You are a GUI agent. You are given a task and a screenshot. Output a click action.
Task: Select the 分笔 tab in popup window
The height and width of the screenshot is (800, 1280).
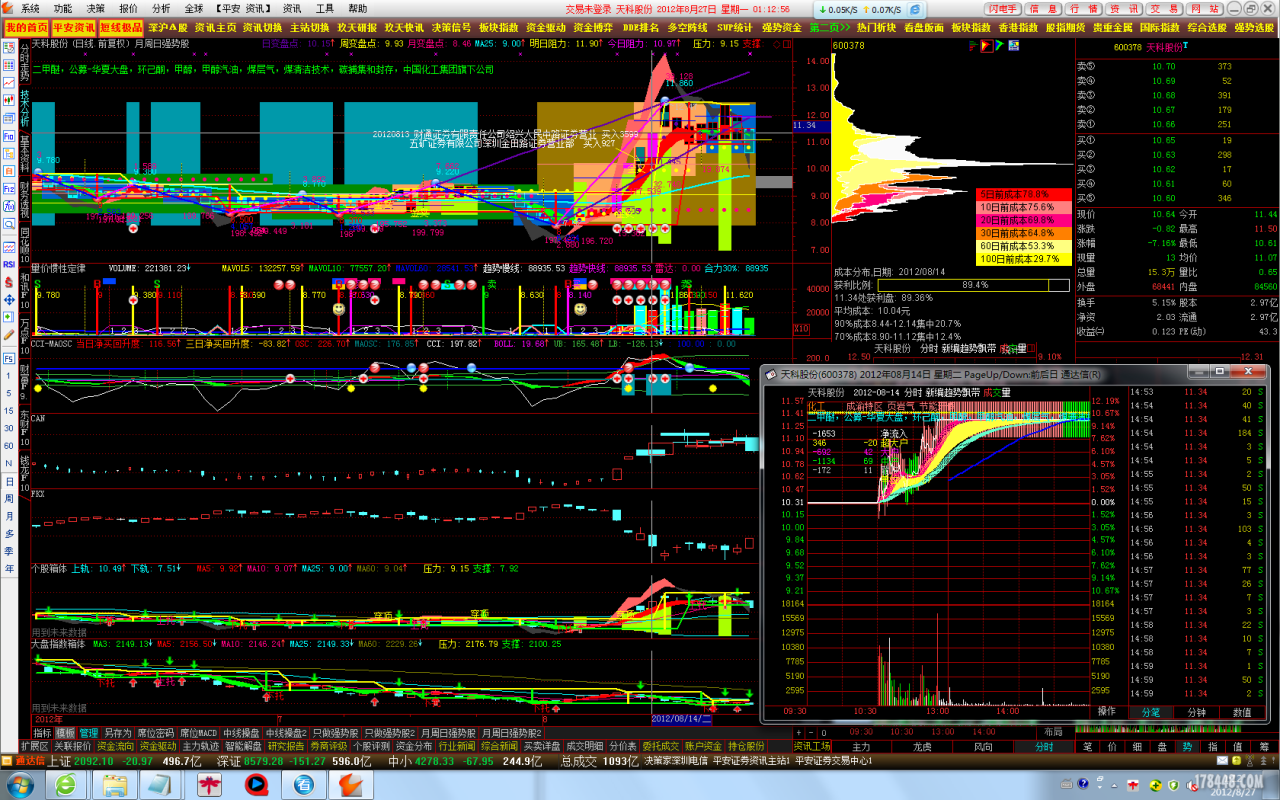tap(1151, 712)
